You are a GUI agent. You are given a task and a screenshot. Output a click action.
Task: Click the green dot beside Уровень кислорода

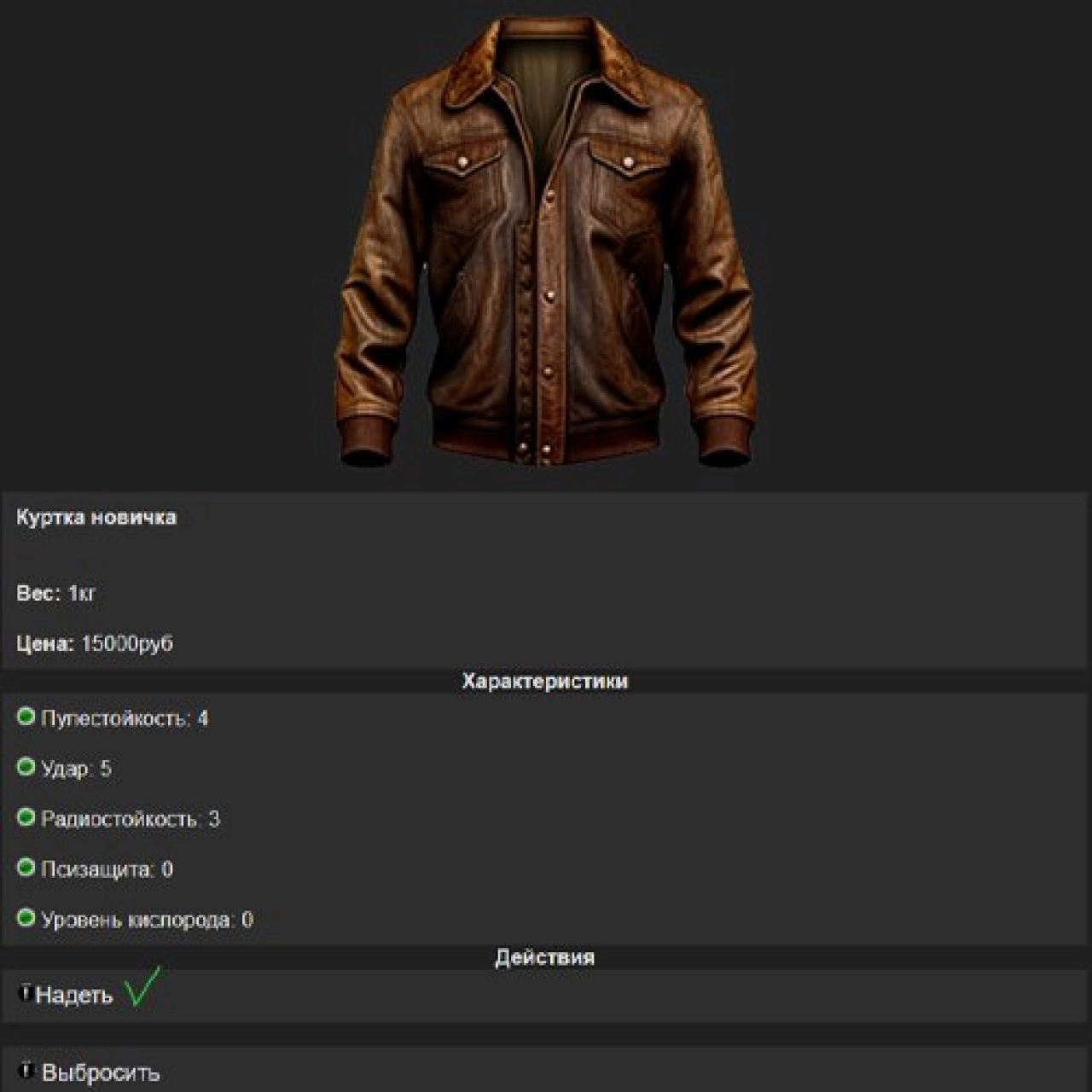pyautogui.click(x=26, y=918)
